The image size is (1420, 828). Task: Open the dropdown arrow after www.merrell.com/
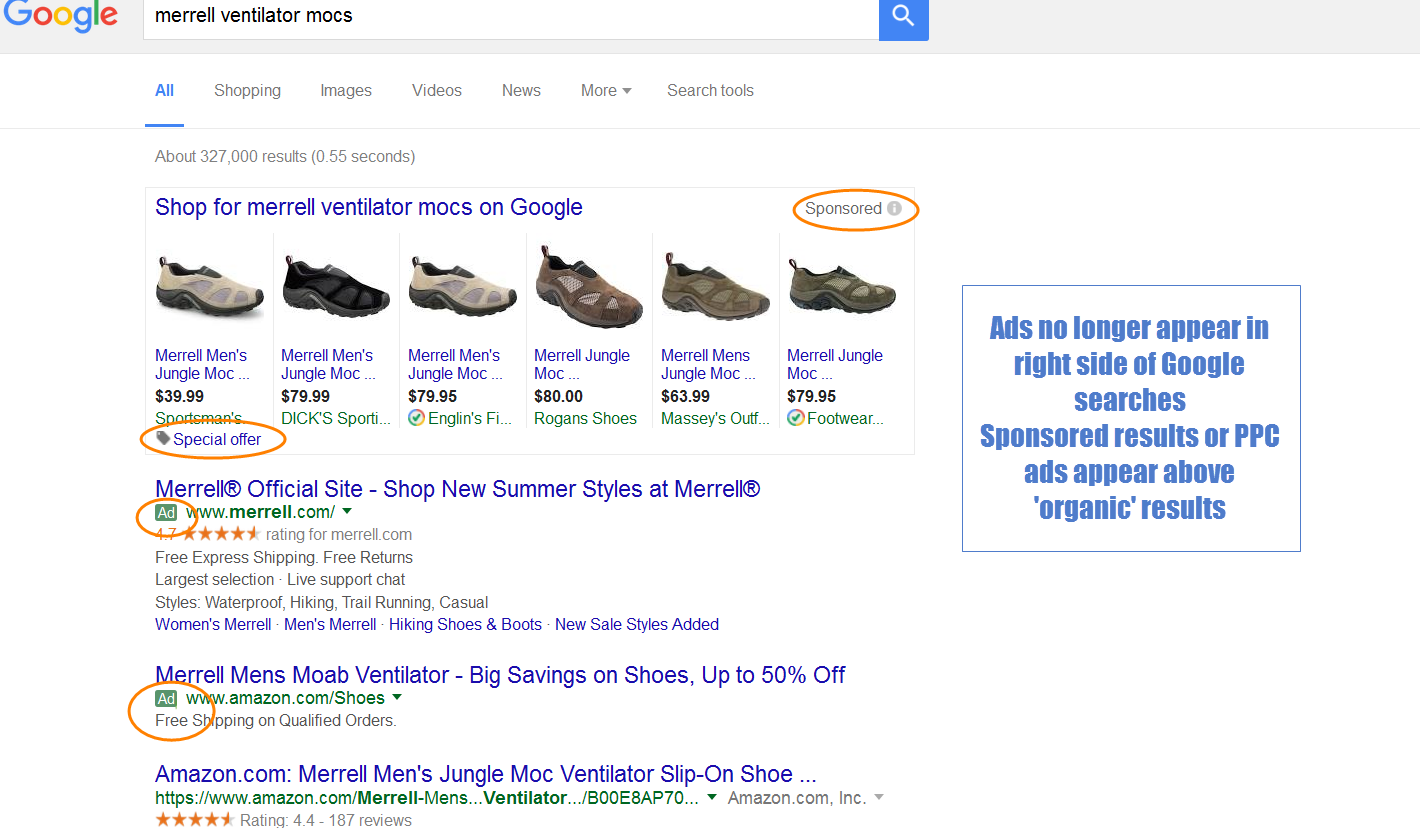pos(347,511)
